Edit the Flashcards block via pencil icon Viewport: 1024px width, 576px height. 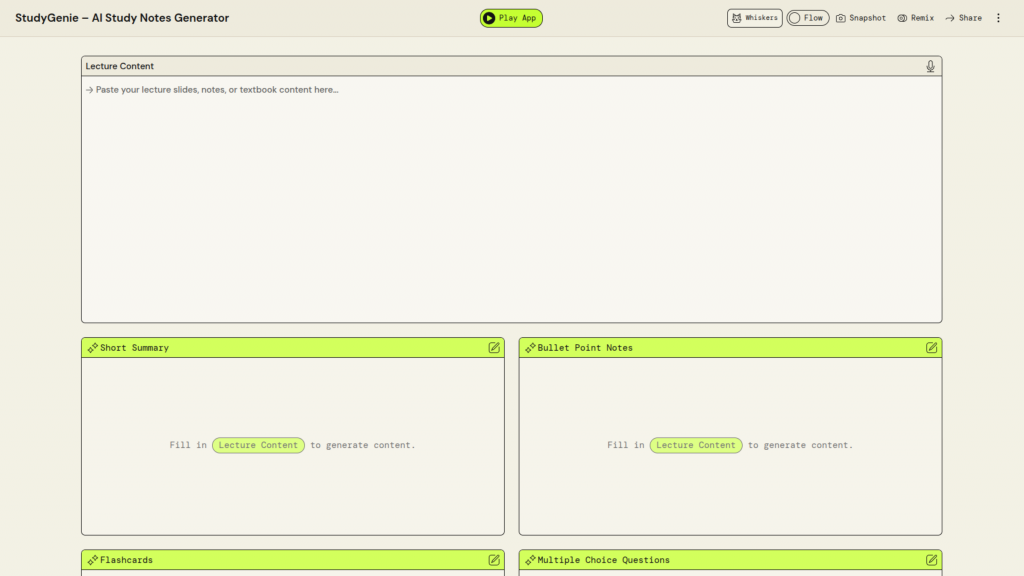494,560
